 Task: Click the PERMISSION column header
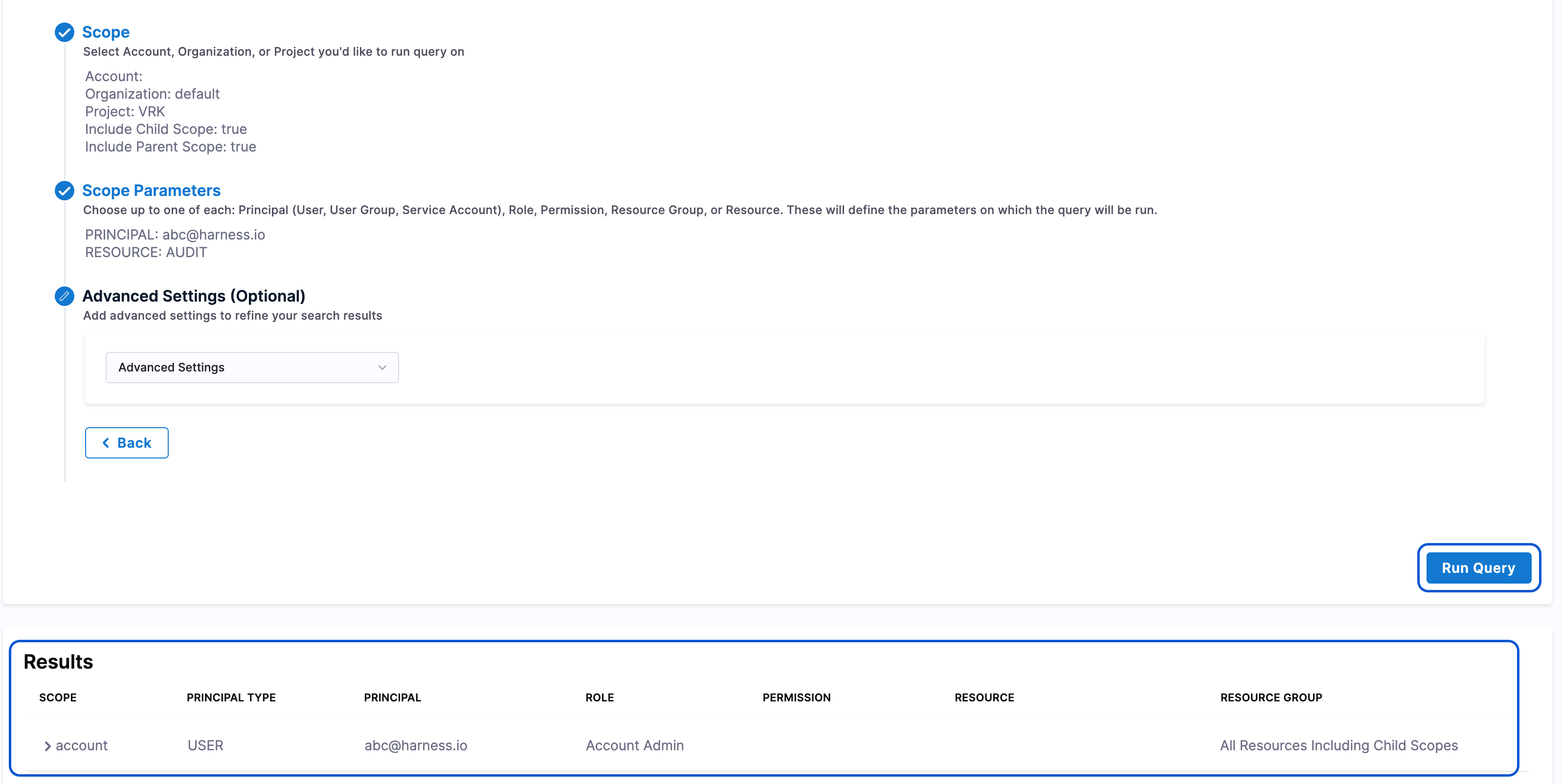pyautogui.click(x=796, y=697)
